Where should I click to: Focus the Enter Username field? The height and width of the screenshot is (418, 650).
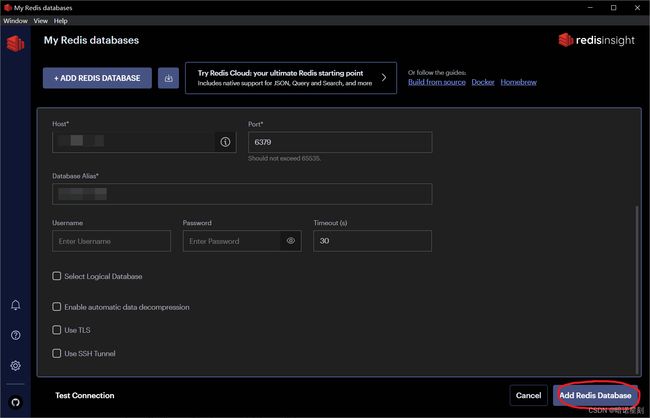112,241
